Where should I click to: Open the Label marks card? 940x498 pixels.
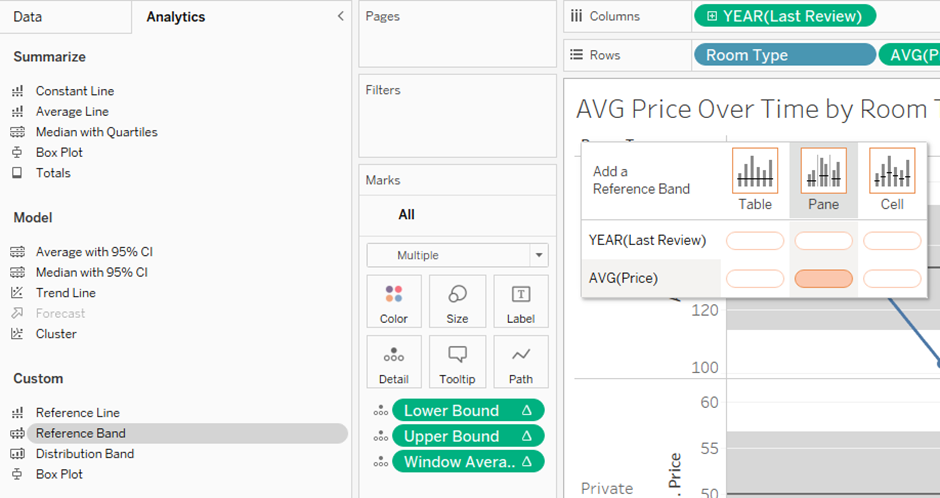tap(521, 301)
